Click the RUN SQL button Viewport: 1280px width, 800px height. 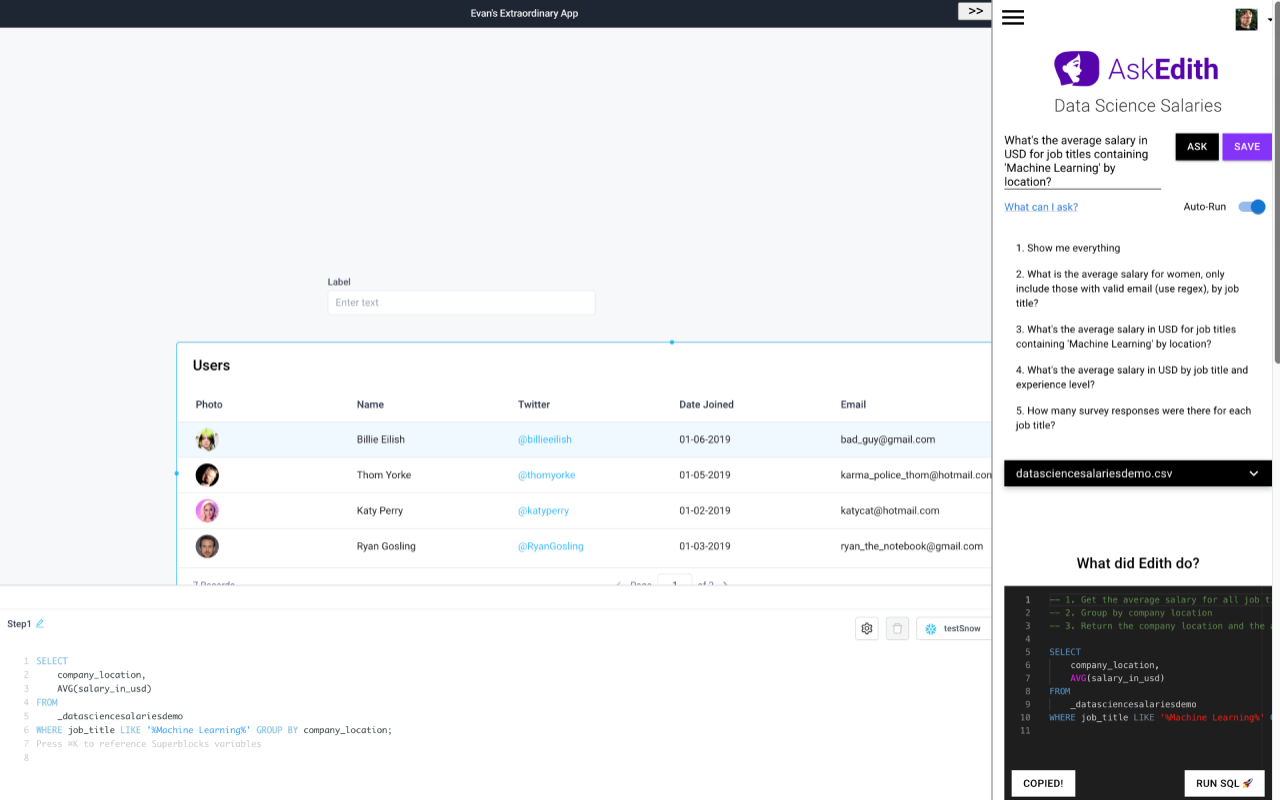[x=1224, y=783]
